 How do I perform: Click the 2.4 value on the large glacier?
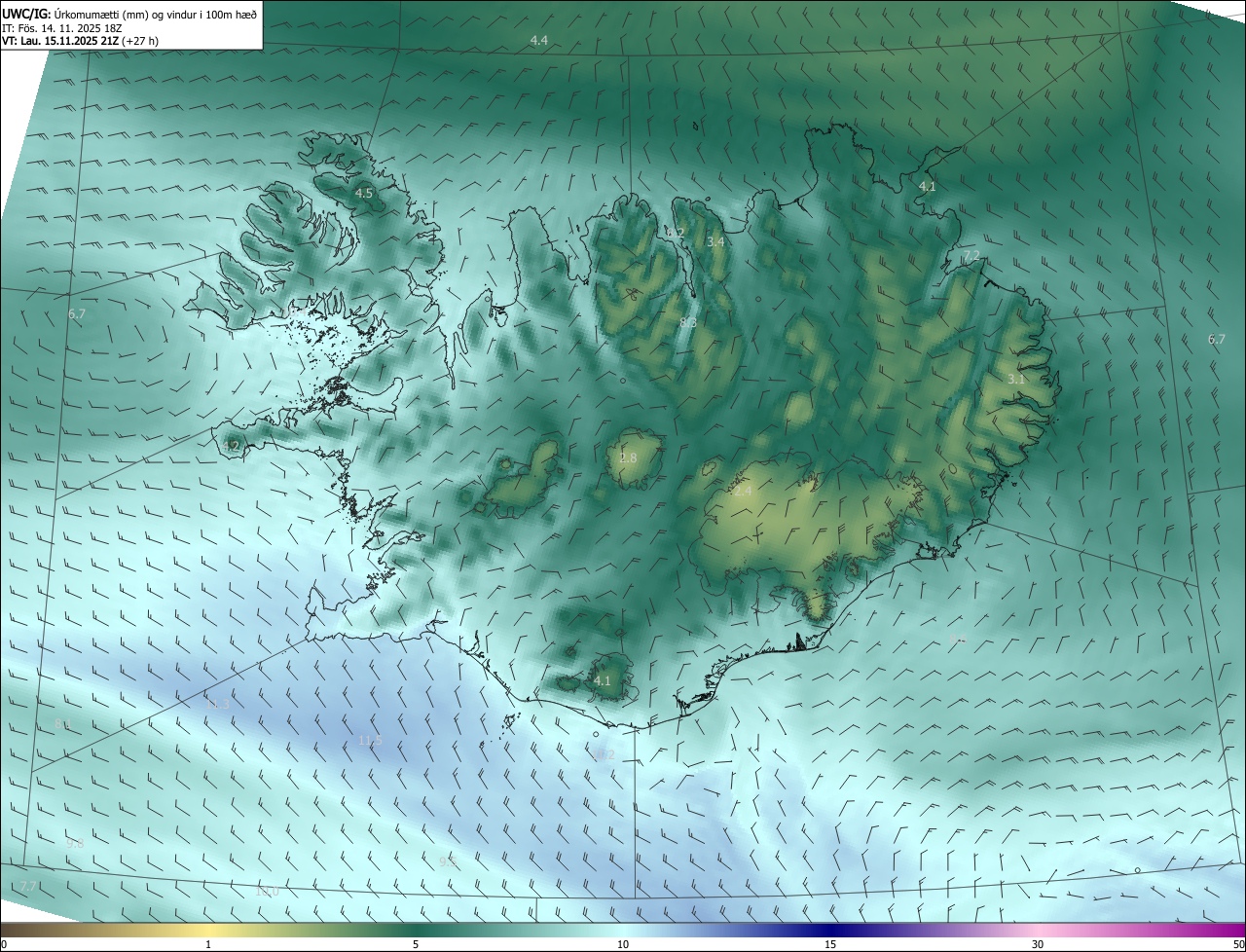pyautogui.click(x=743, y=492)
